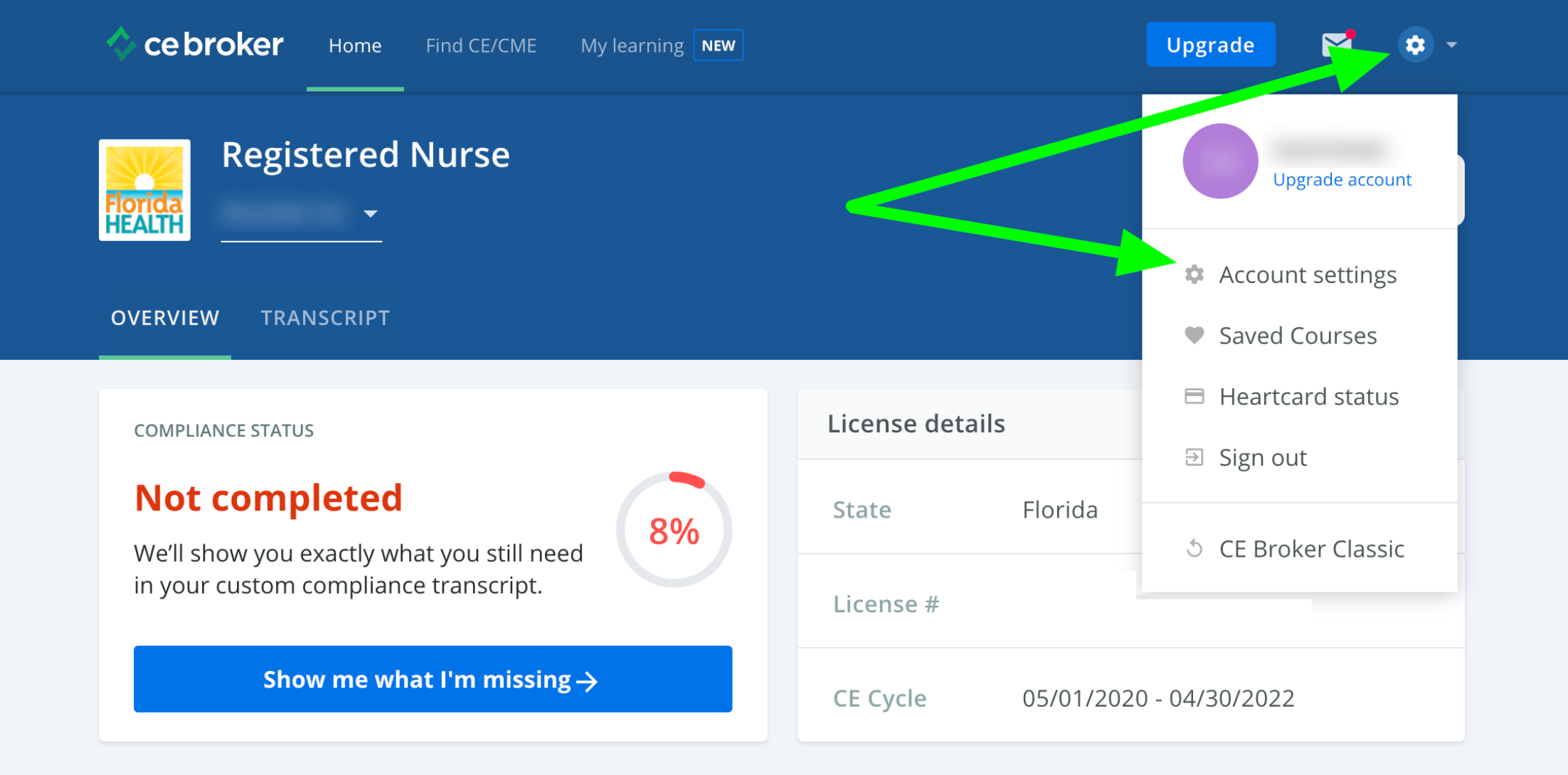
Task: Expand the license selector dropdown under Registered Nurse
Action: point(301,214)
